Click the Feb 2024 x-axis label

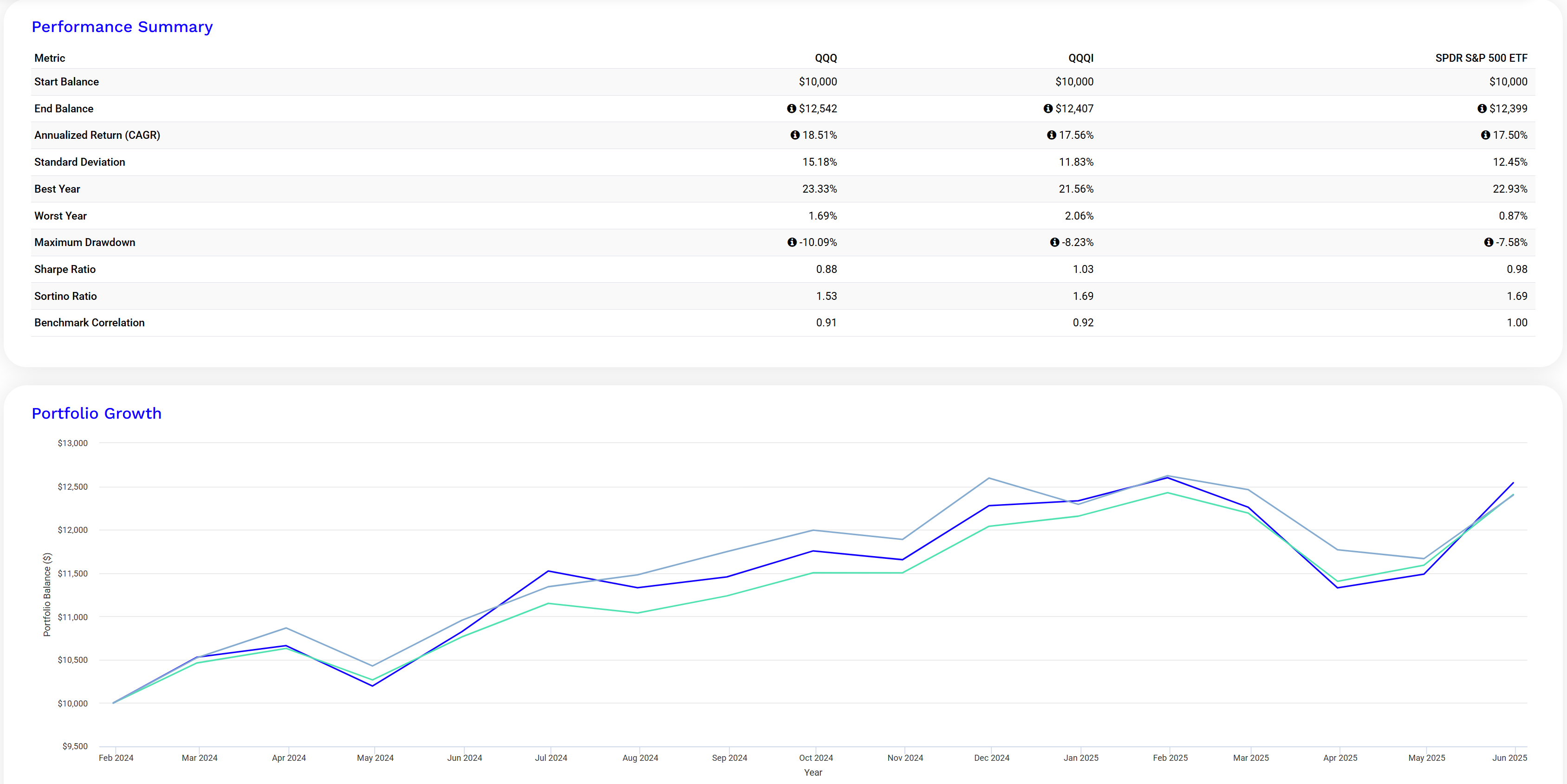tap(116, 758)
